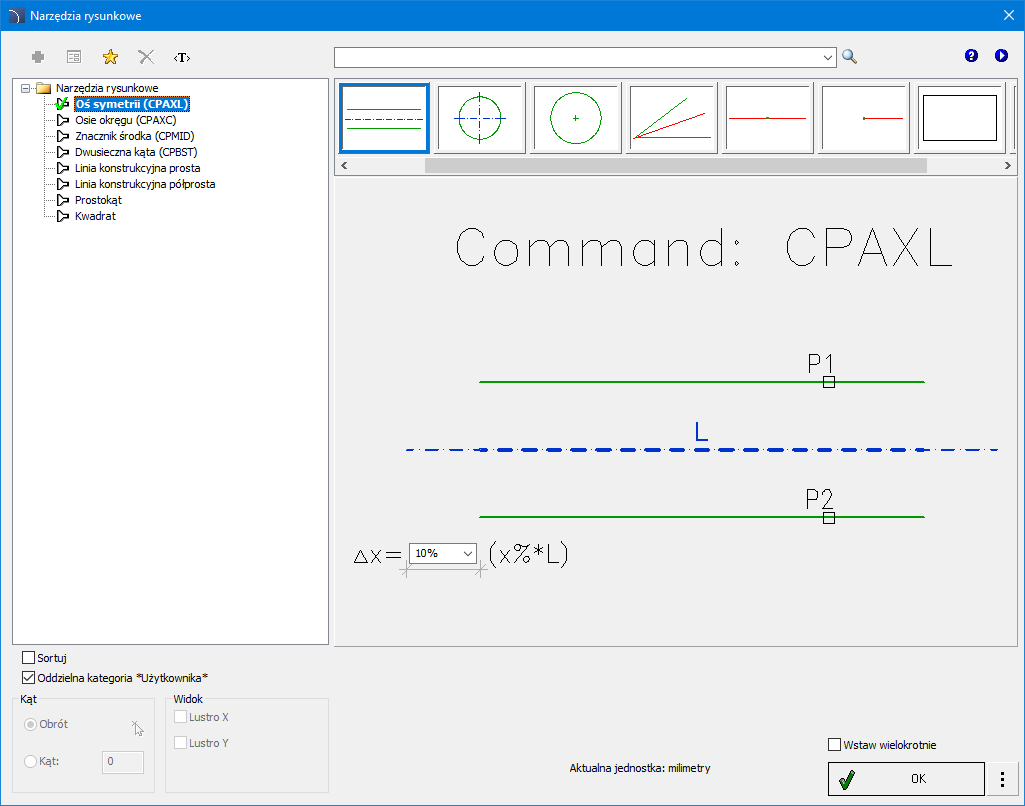Viewport: 1025px width, 806px height.
Task: Enable Wstaw wielokrotnie checkbox
Action: tap(834, 744)
